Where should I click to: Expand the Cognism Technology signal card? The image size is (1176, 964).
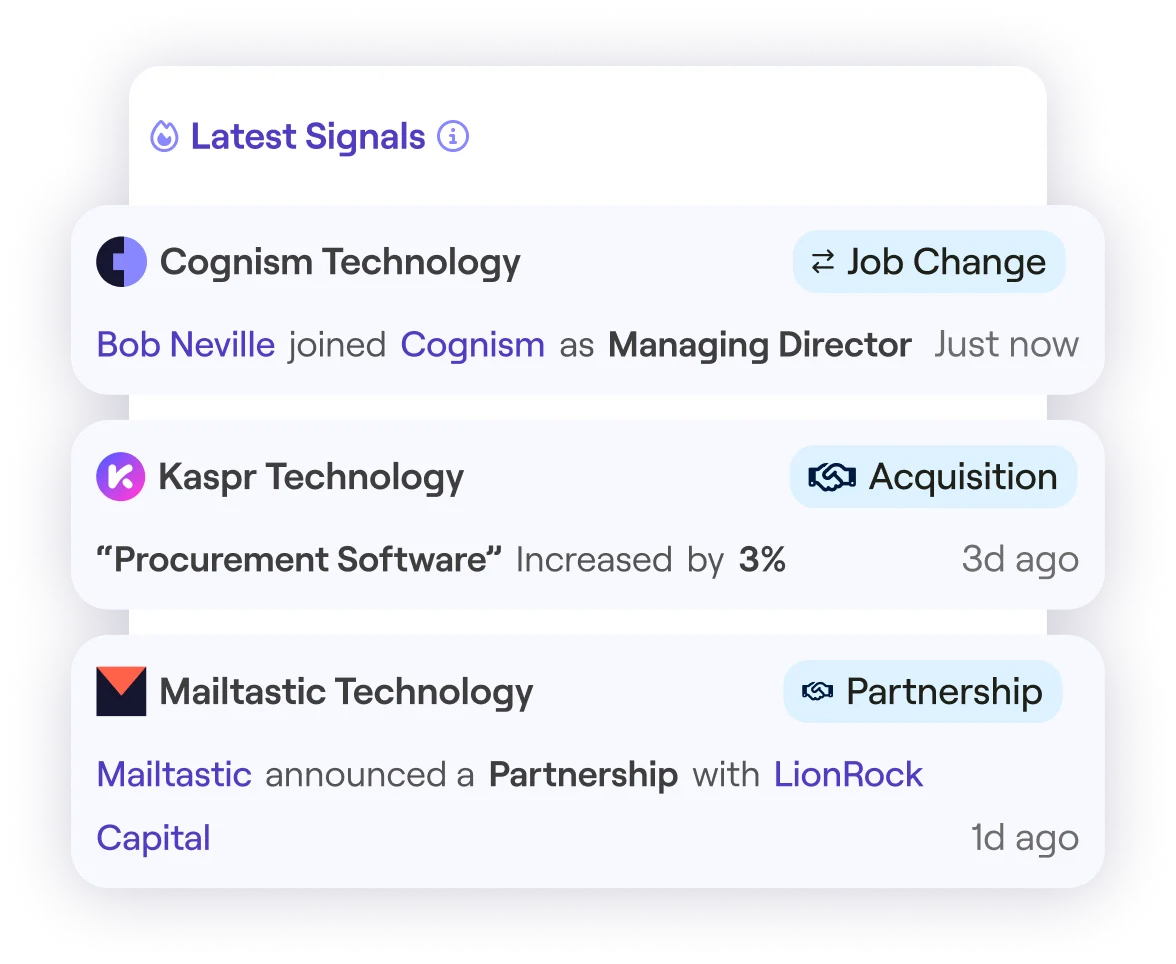(588, 300)
